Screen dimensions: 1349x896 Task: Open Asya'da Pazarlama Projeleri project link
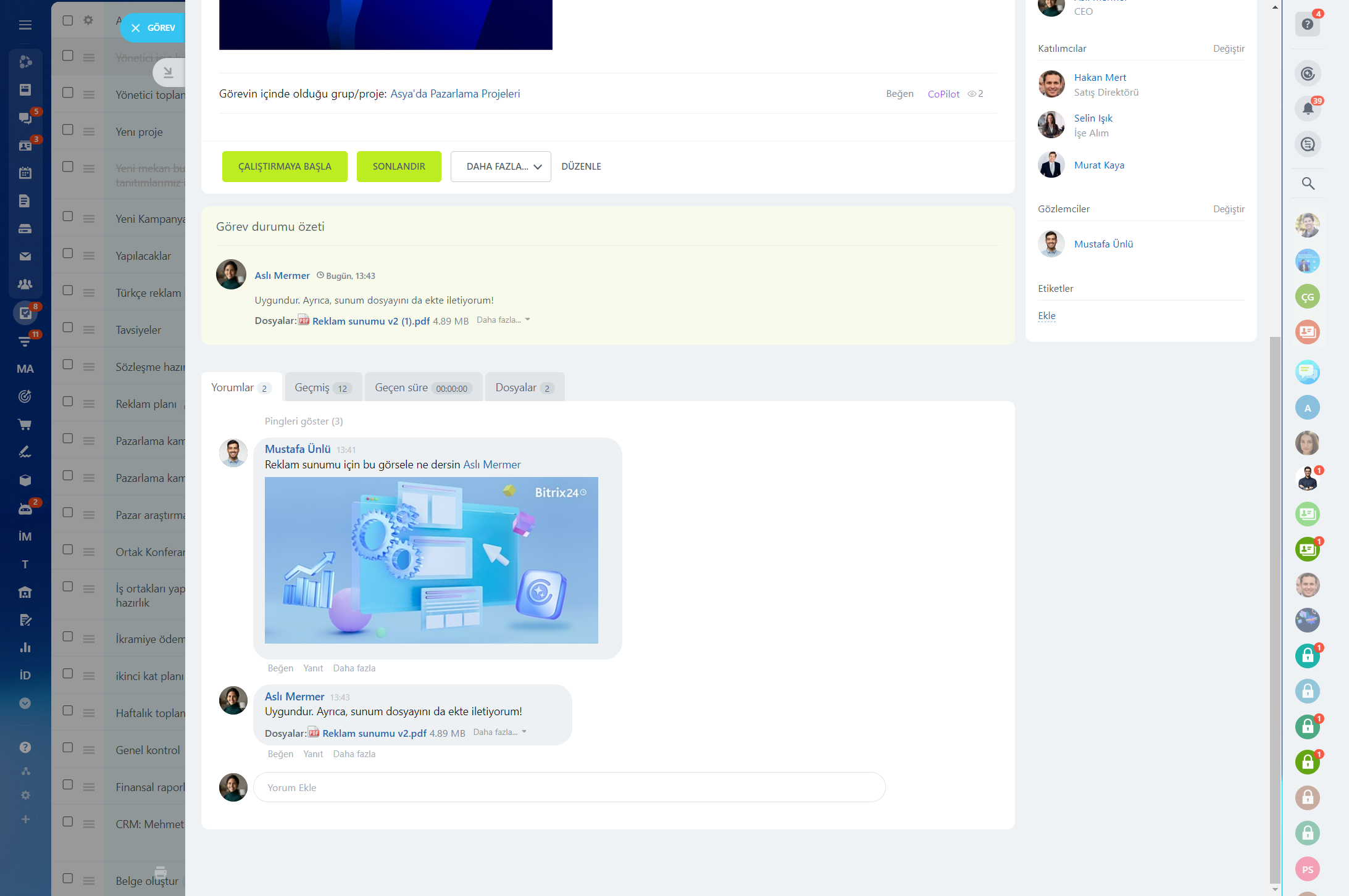pyautogui.click(x=455, y=94)
